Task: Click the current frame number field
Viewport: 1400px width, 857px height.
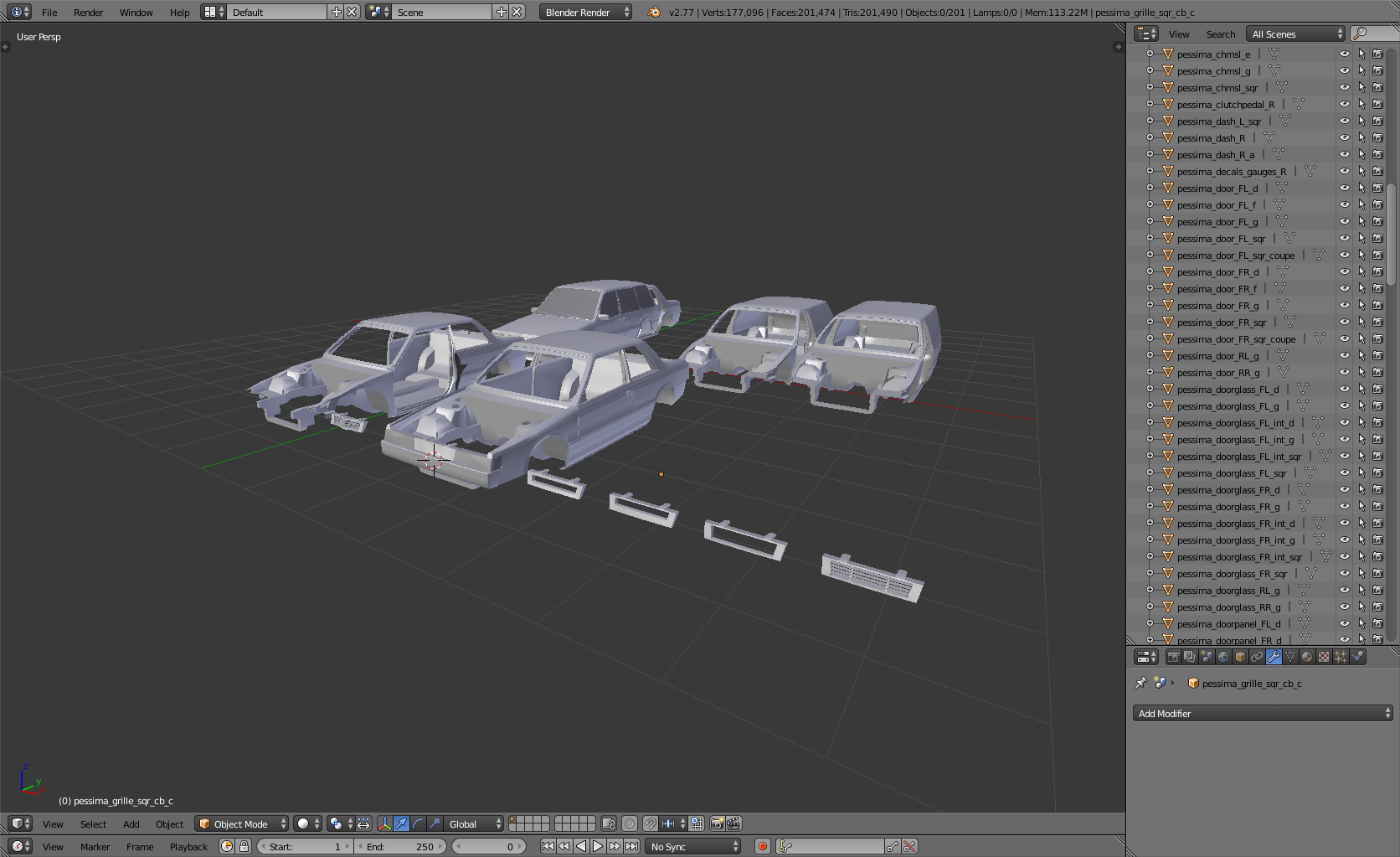Action: [490, 847]
